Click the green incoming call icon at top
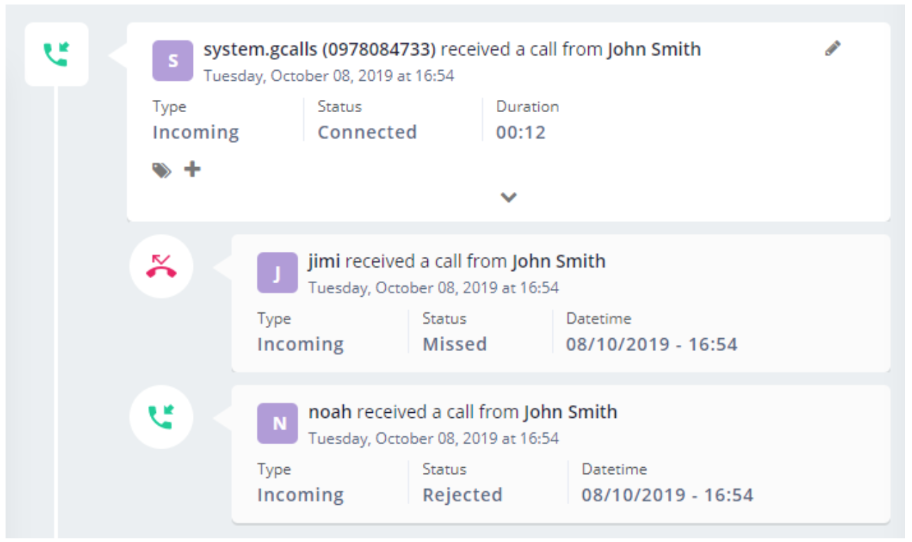This screenshot has height=542, width=912. [x=56, y=55]
